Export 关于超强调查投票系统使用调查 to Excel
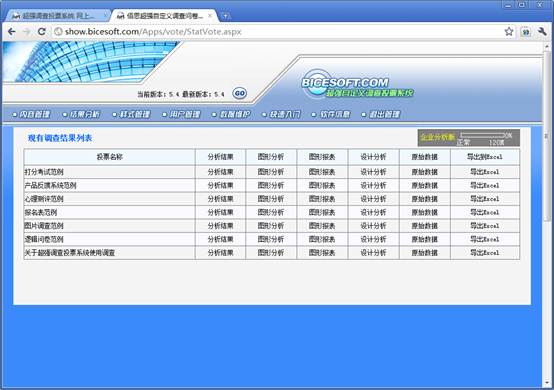 pyautogui.click(x=485, y=253)
